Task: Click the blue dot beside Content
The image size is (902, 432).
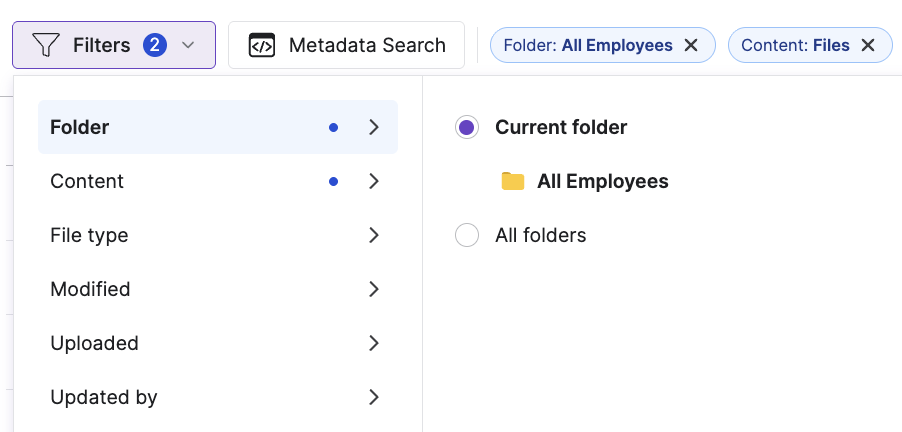Action: [x=334, y=181]
